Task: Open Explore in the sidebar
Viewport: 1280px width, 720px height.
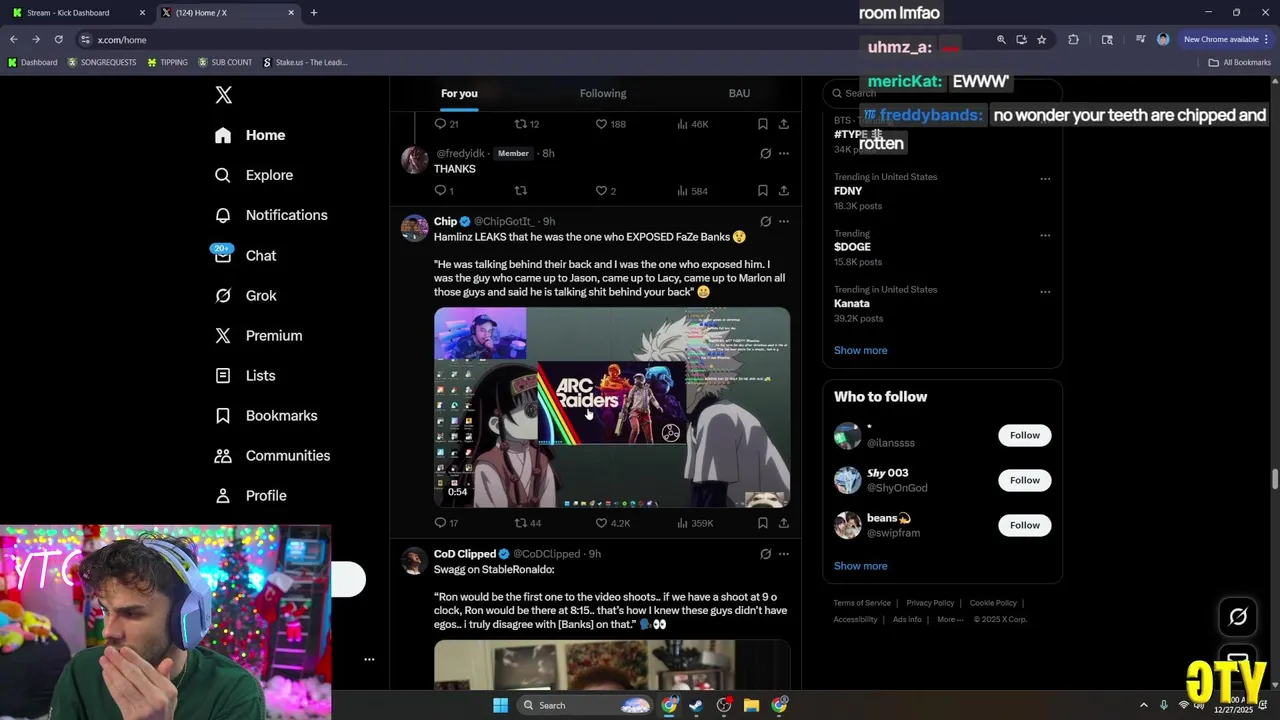Action: click(254, 175)
